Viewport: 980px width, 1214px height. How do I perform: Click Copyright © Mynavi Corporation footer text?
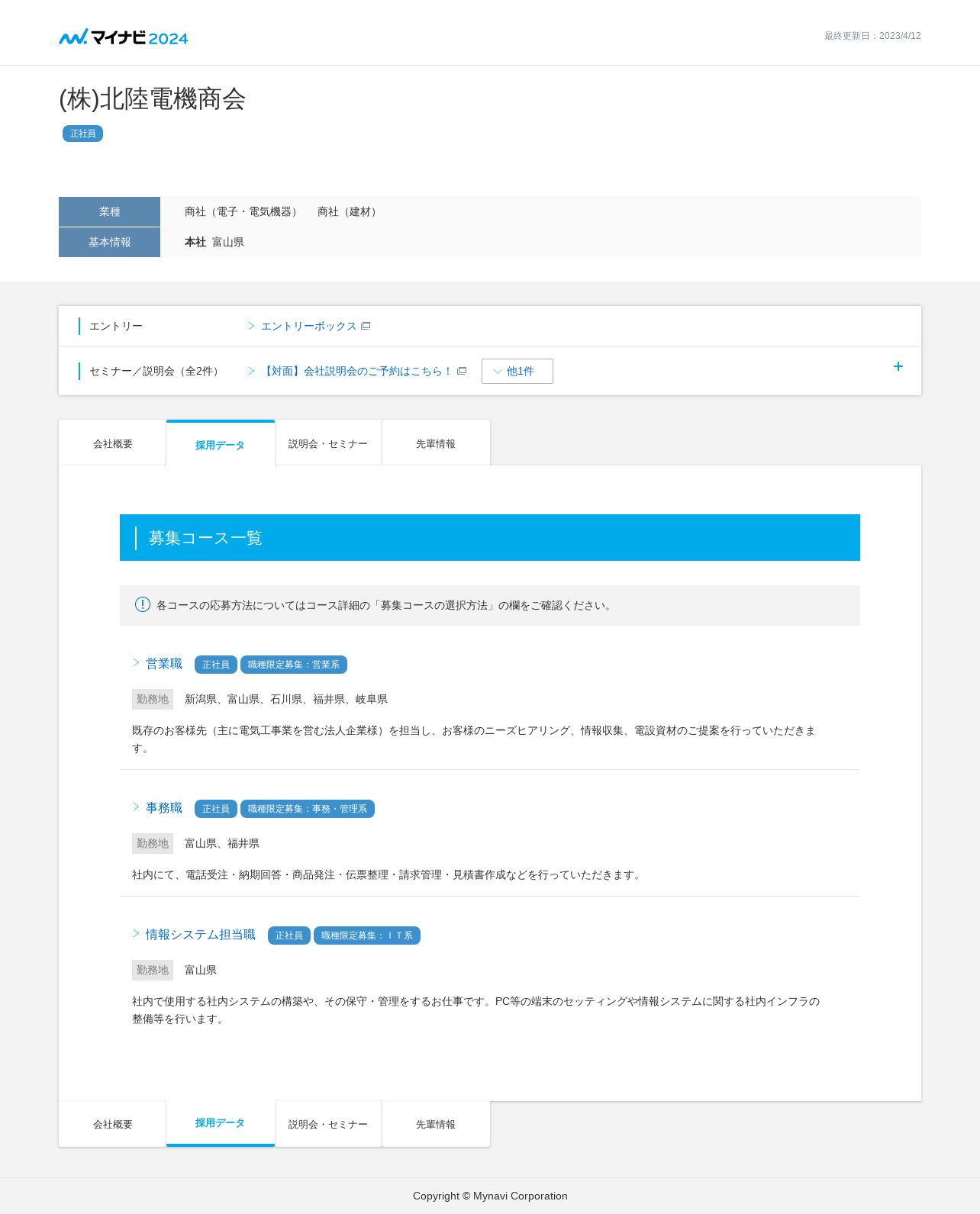(x=490, y=1196)
